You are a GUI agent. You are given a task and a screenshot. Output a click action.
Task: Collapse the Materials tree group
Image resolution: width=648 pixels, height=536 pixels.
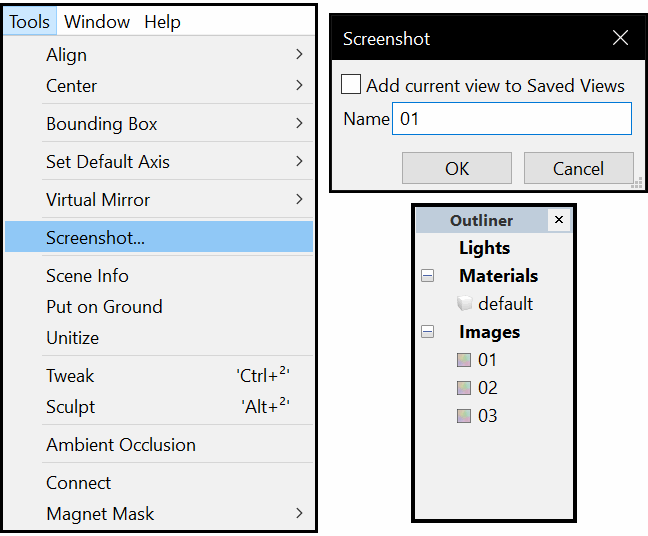pos(429,276)
